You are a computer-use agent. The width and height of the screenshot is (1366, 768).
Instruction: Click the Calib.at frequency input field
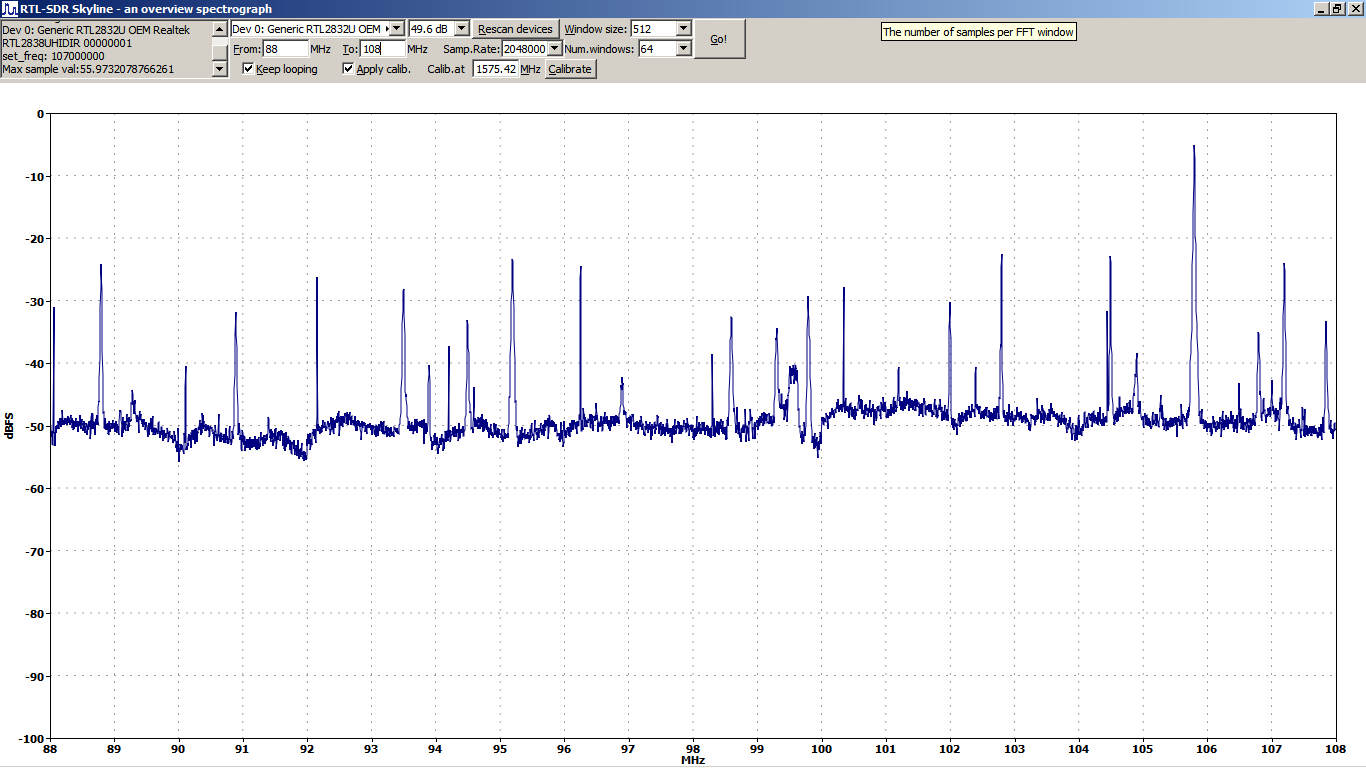(495, 69)
